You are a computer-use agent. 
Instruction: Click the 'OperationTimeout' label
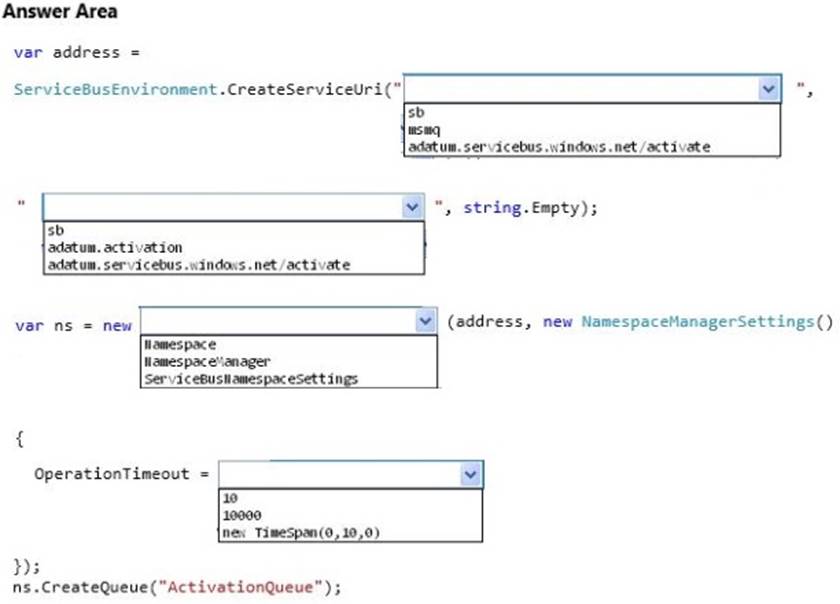pyautogui.click(x=111, y=474)
